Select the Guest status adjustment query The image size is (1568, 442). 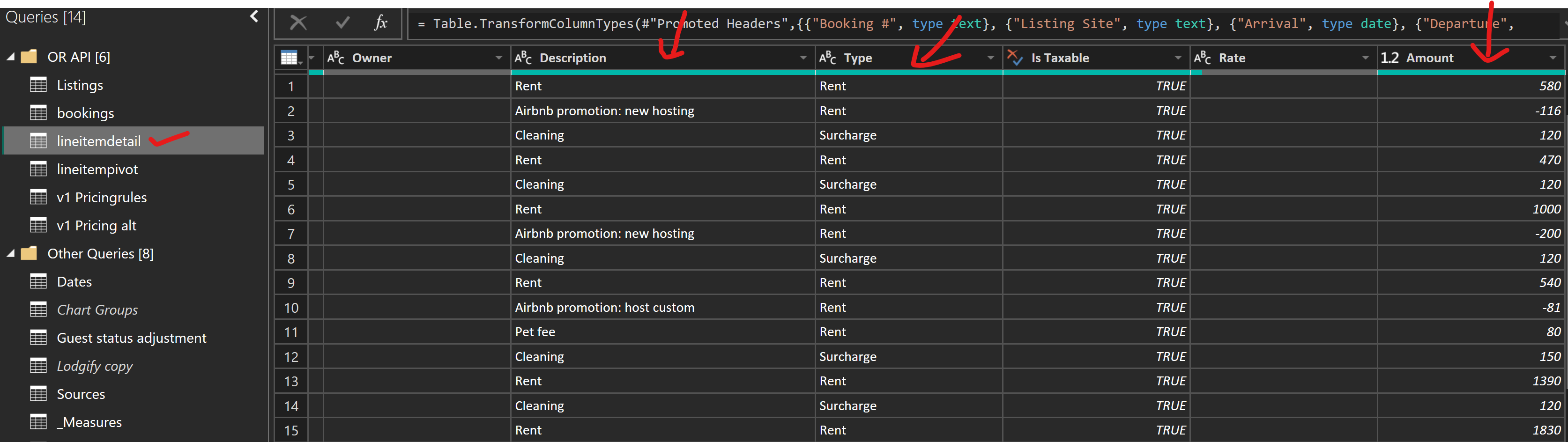[132, 338]
